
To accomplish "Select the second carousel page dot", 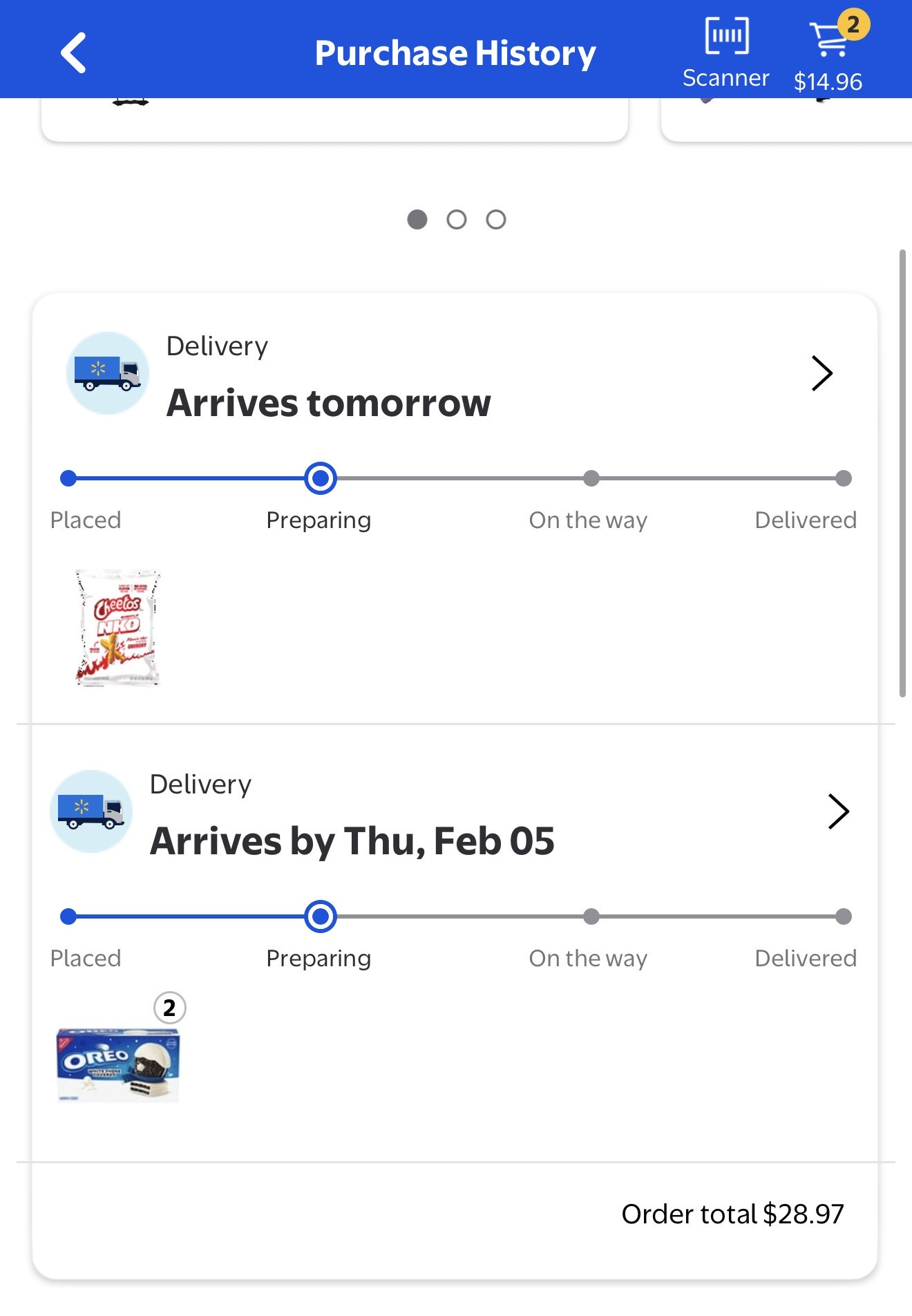I will [457, 220].
